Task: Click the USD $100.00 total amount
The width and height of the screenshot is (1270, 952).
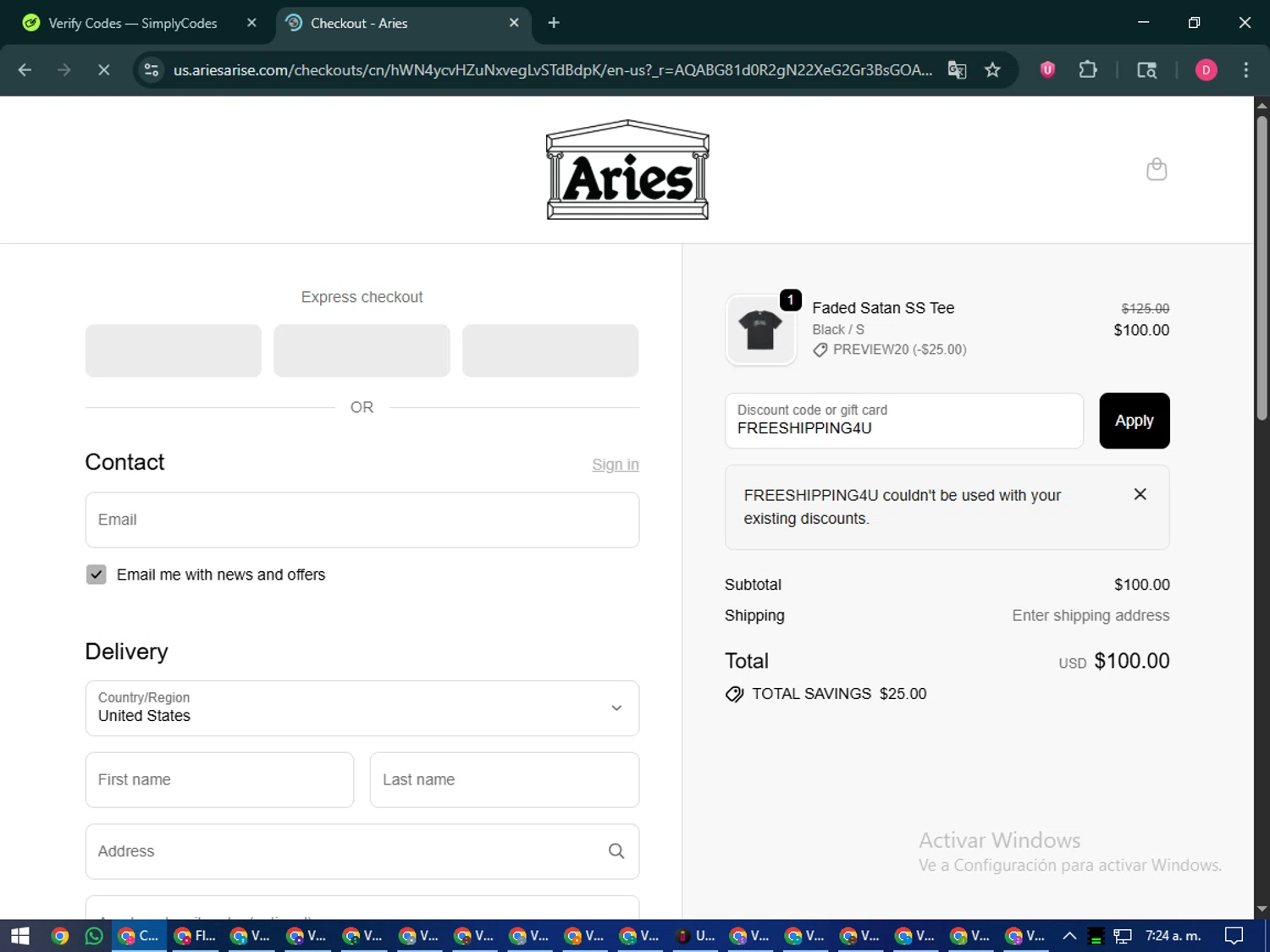Action: point(1114,661)
